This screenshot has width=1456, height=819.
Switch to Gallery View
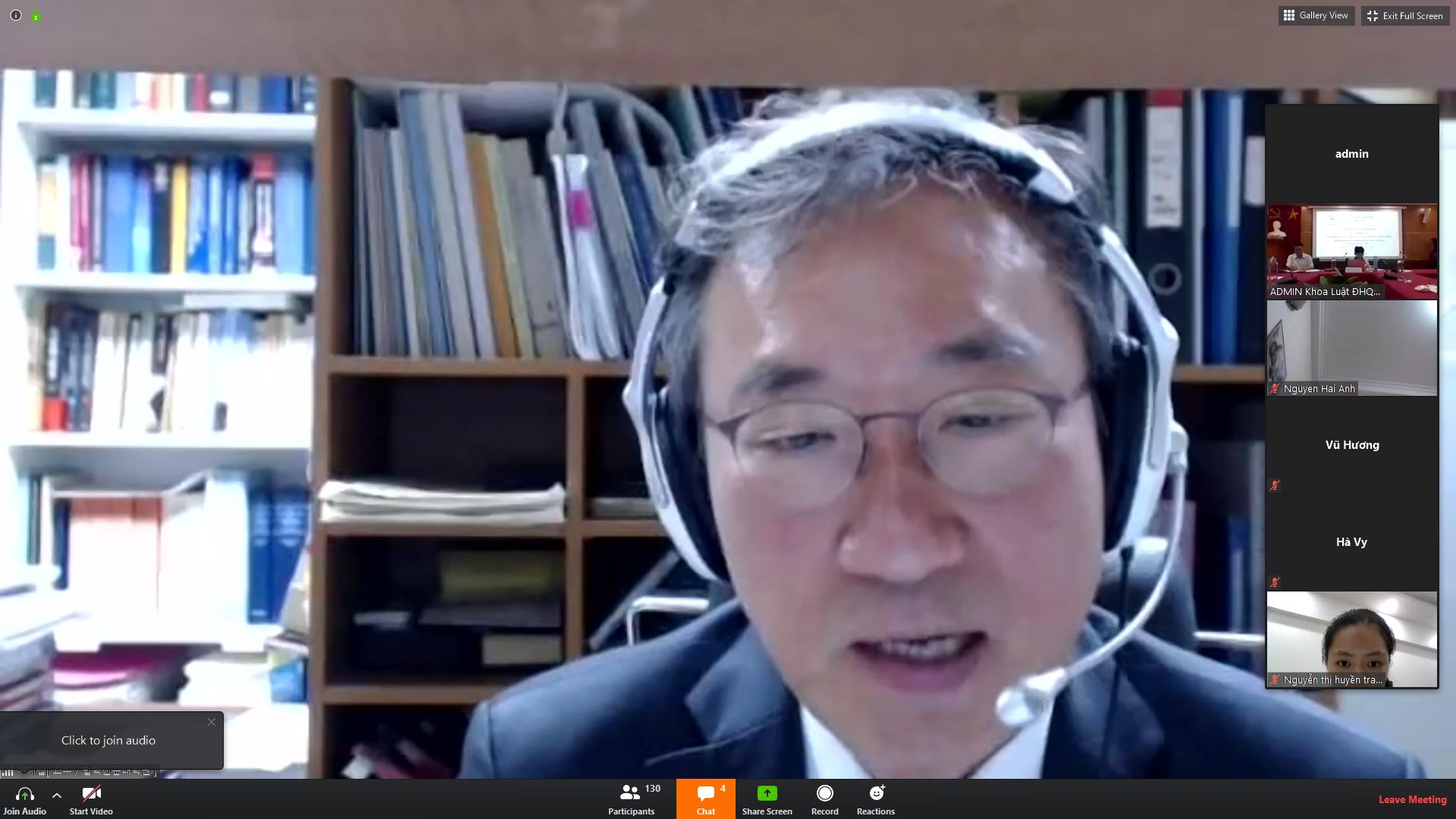click(x=1316, y=15)
